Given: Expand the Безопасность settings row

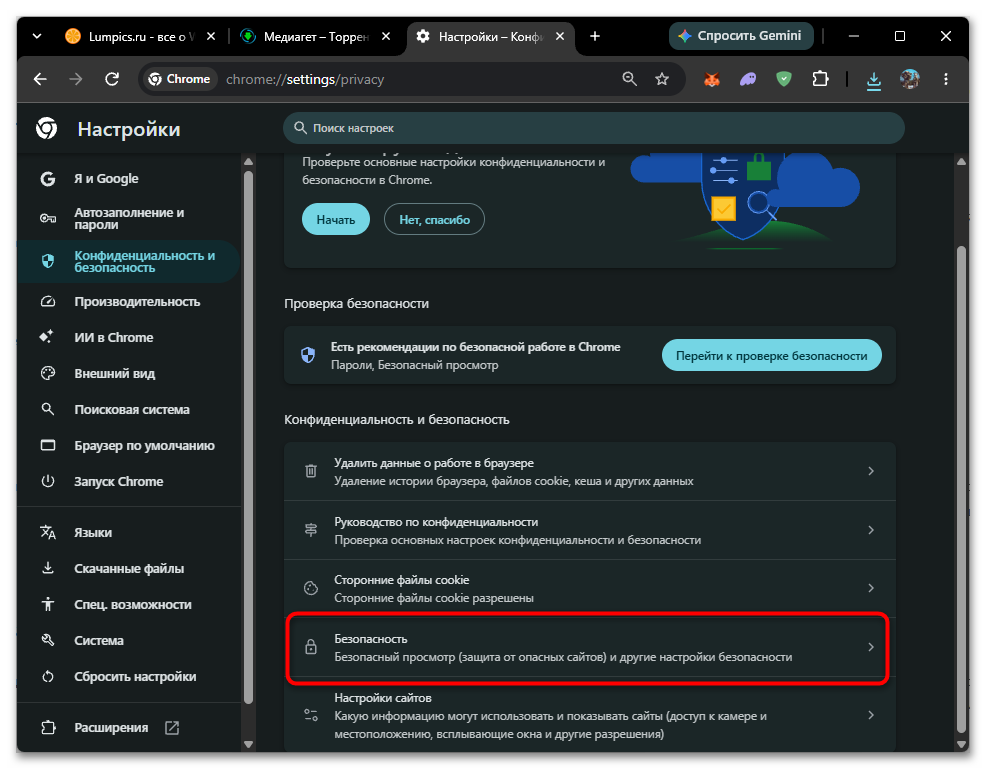Looking at the screenshot, I should (590, 647).
